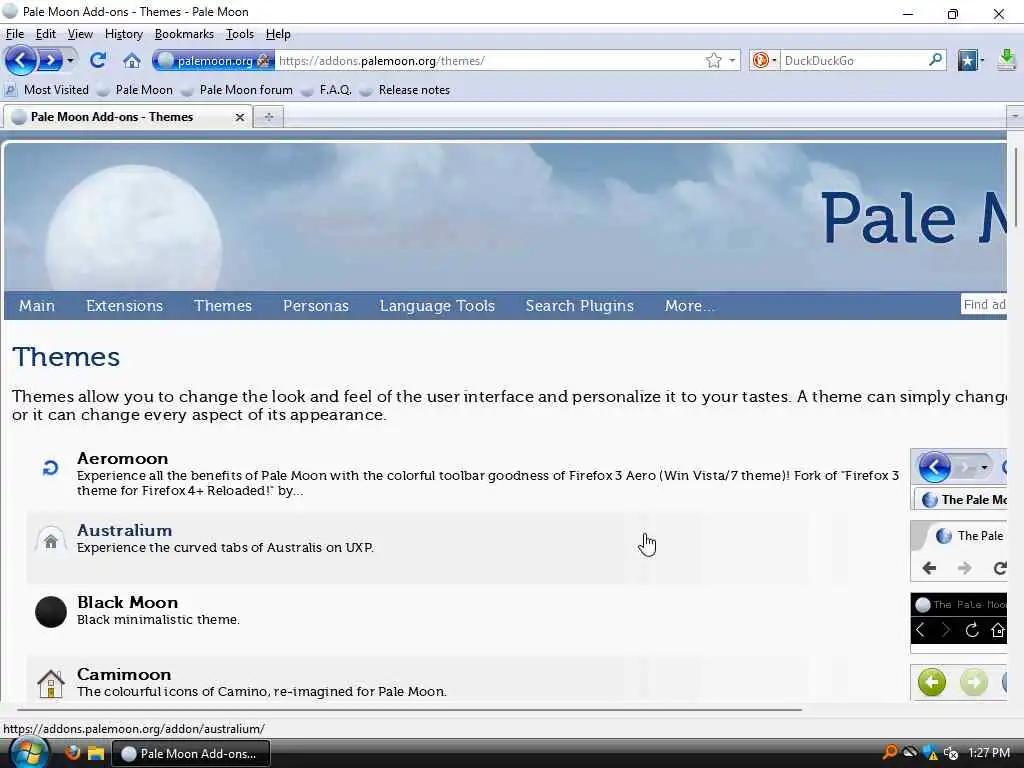
Task: Click the Camimoon house icon
Action: (50, 684)
